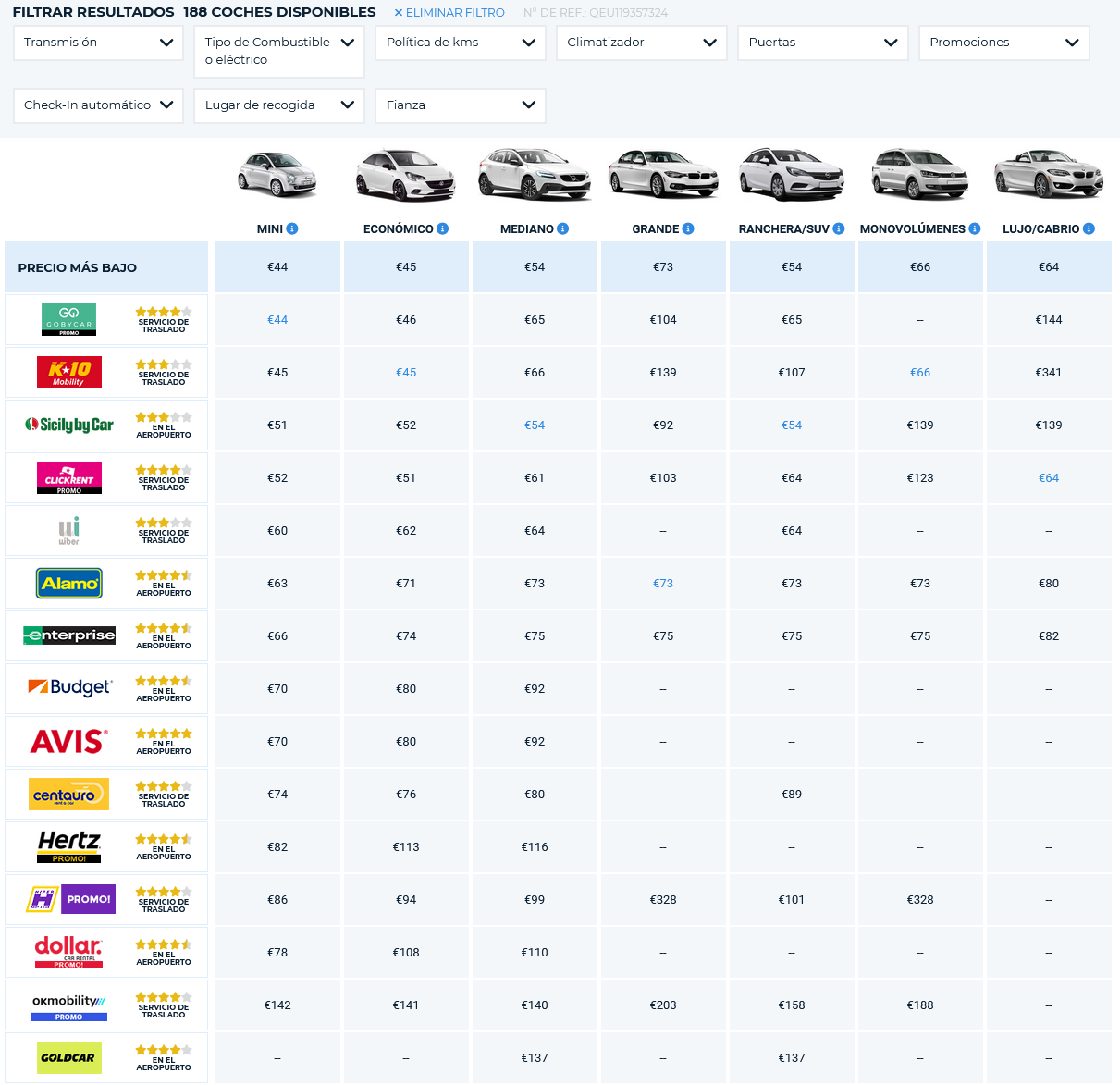1120x1085 pixels.
Task: Open the info icon next to MEDIANO
Action: tap(563, 228)
